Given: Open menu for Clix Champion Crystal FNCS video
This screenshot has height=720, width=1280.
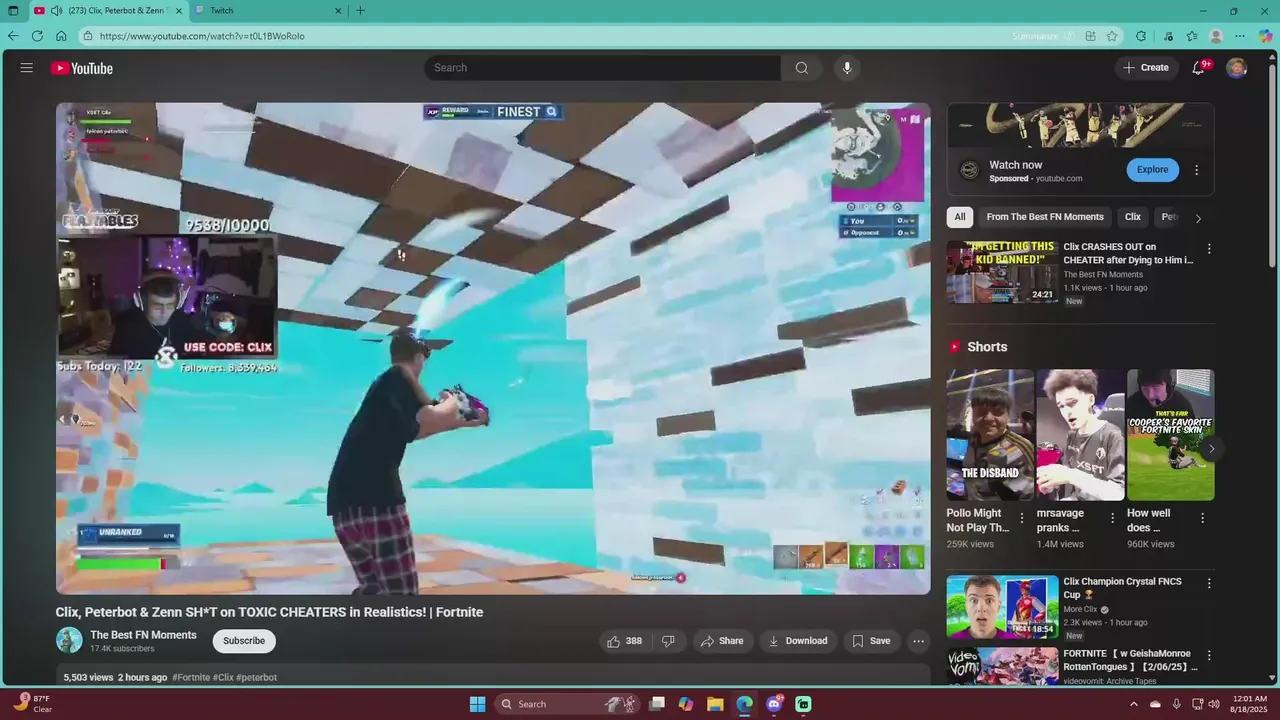Looking at the screenshot, I should tap(1208, 583).
